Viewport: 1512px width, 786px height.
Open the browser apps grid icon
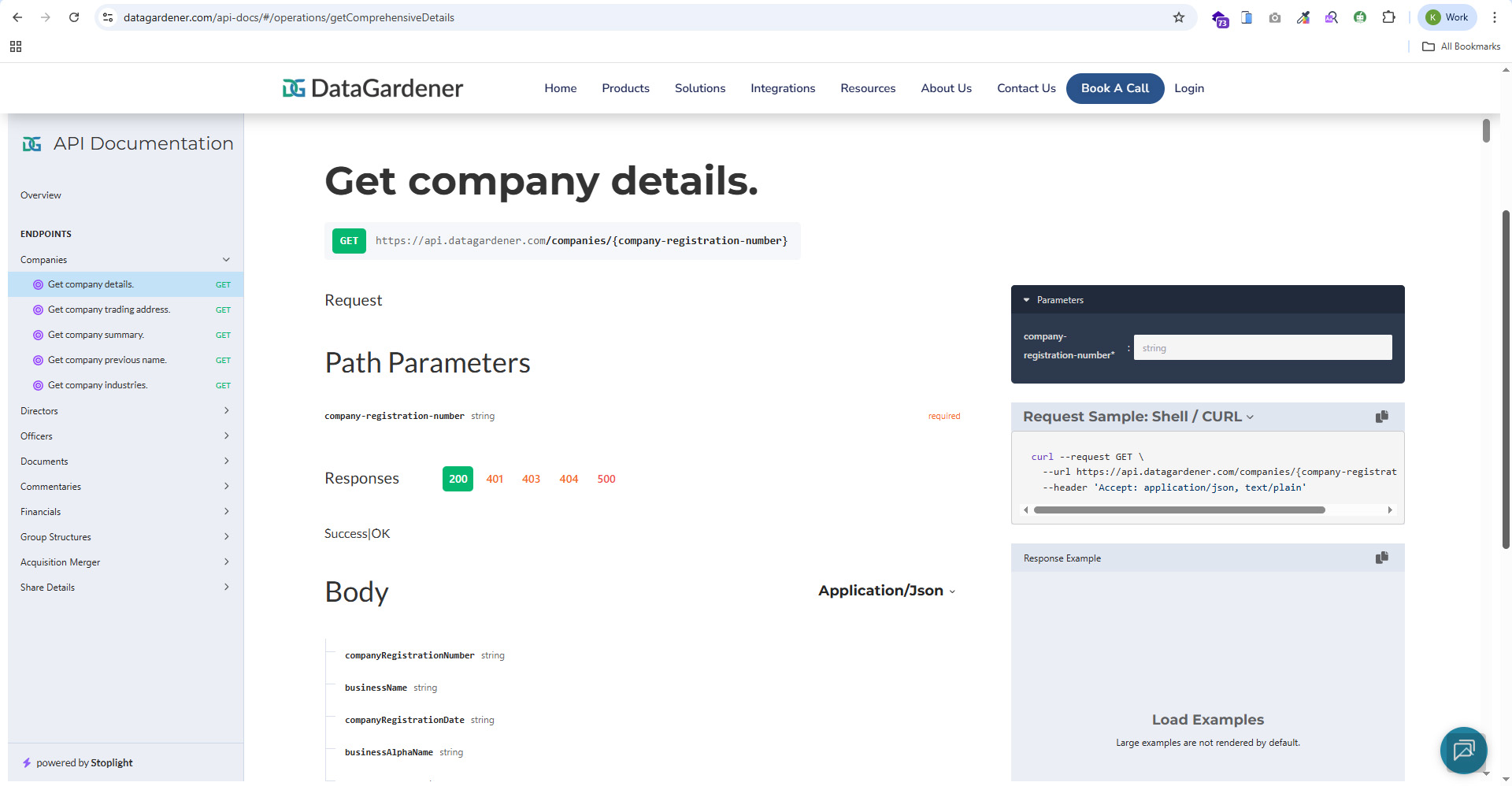[x=16, y=46]
